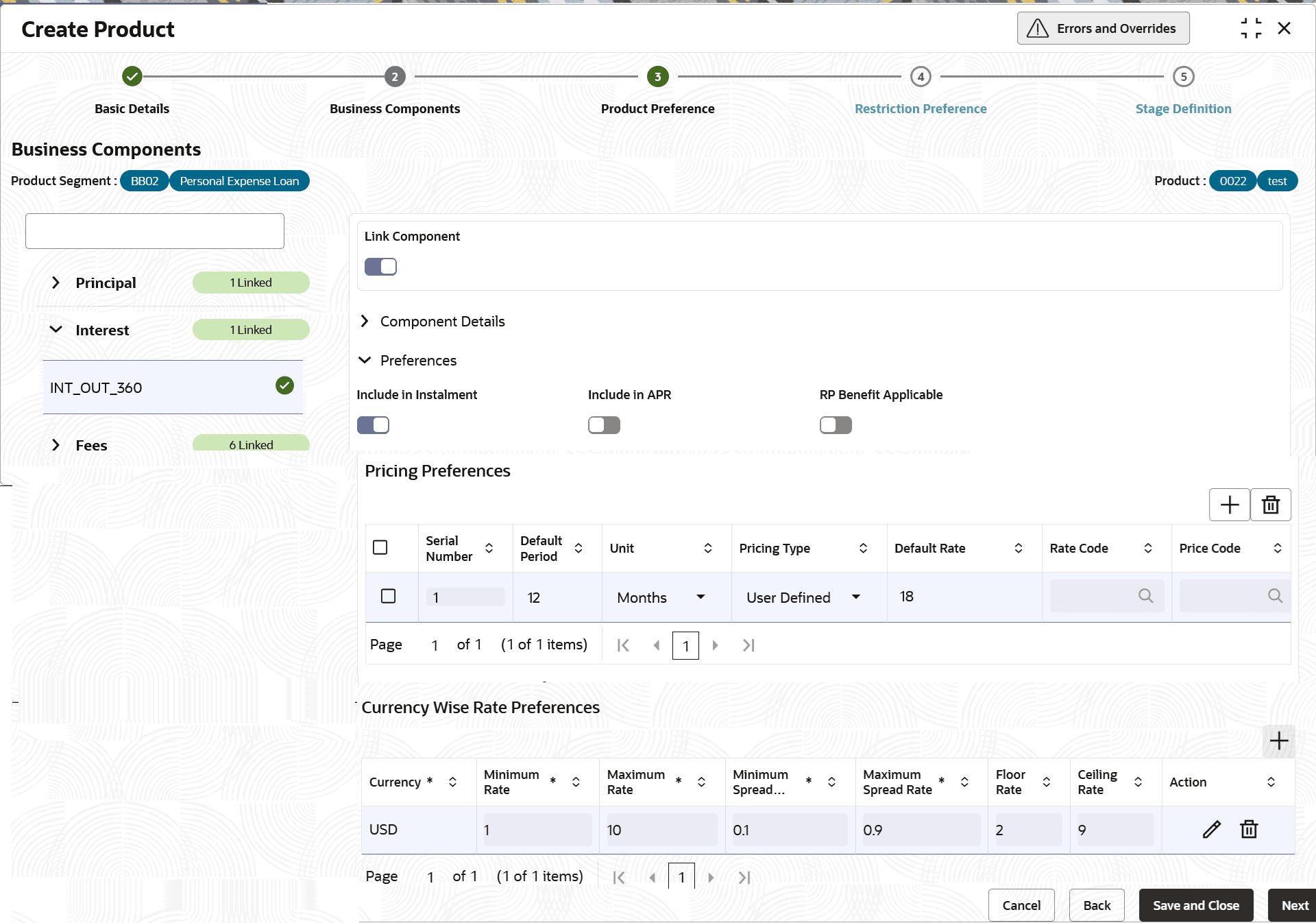
Task: Delete the USD currency rate row
Action: point(1249,829)
